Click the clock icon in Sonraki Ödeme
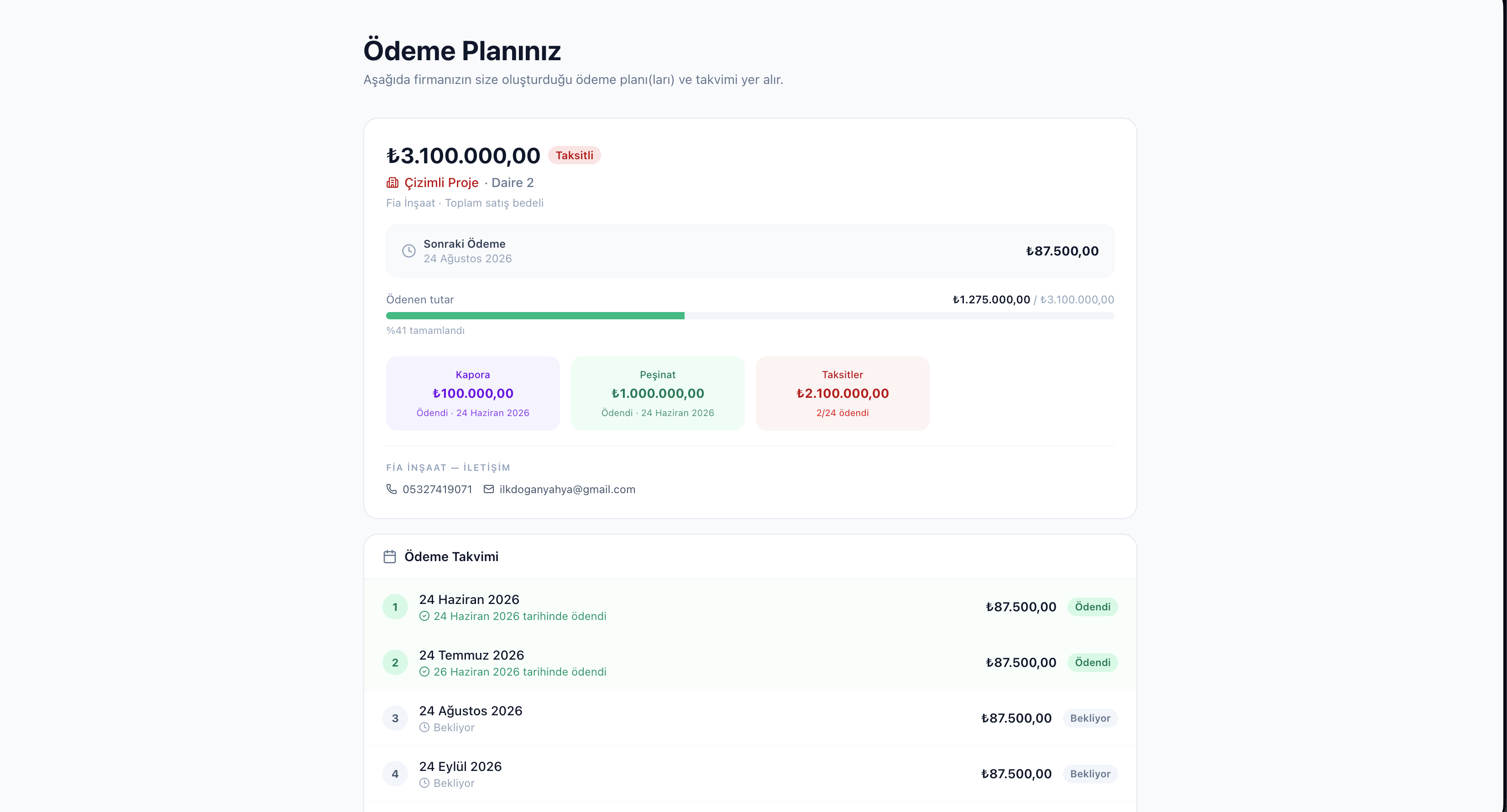The height and width of the screenshot is (812, 1507). [409, 251]
